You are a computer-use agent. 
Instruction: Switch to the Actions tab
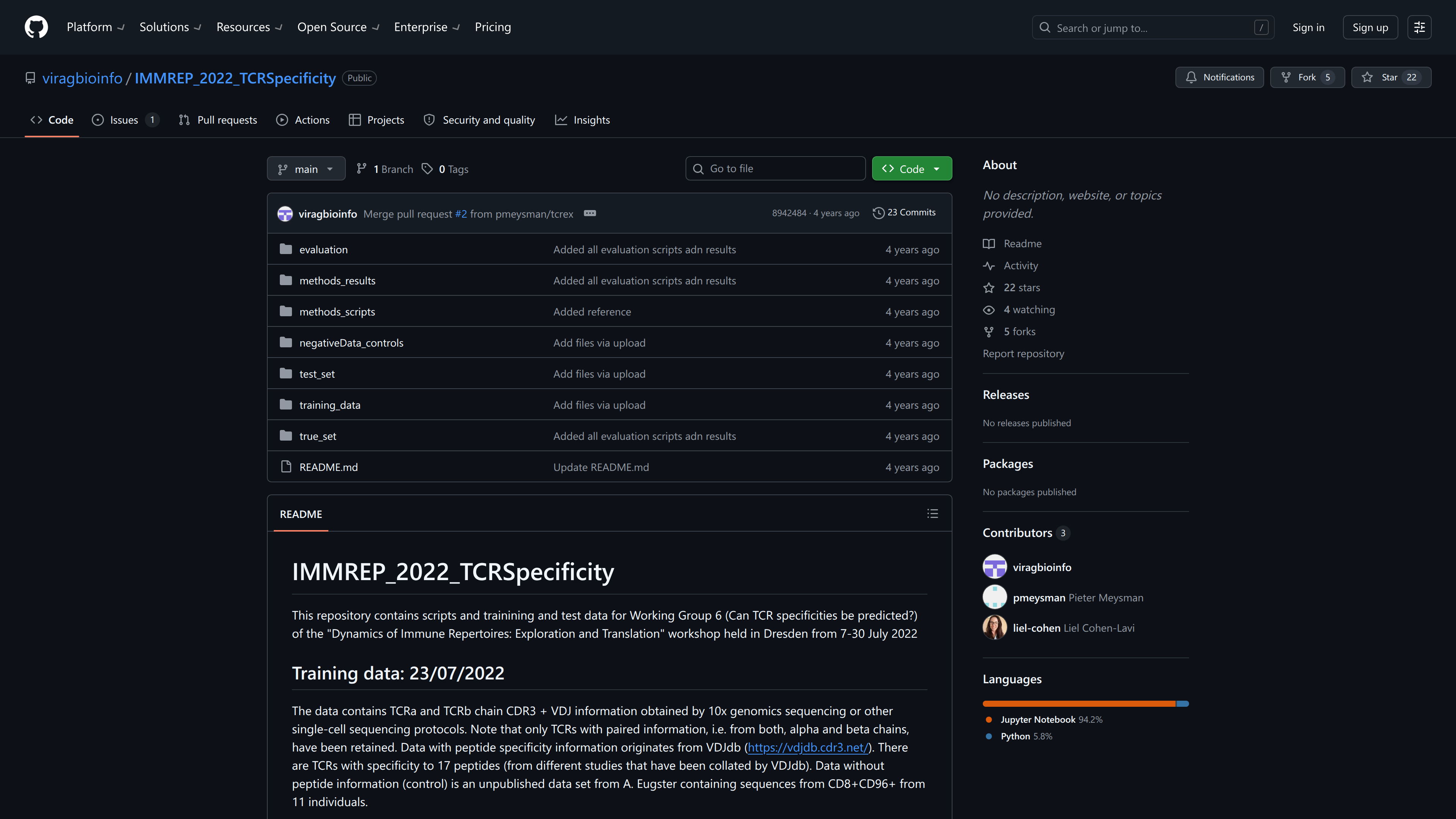[x=303, y=120]
